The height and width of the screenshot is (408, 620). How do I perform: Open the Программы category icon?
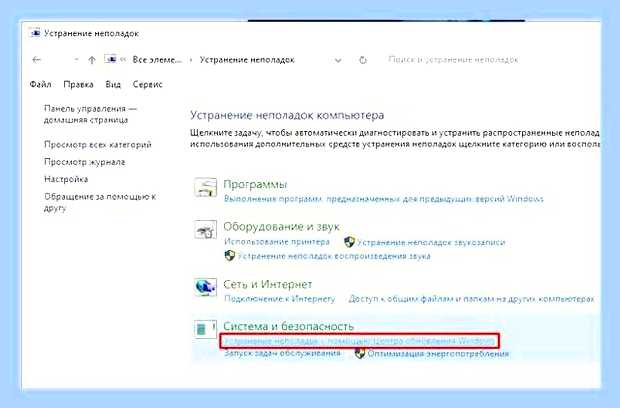coord(205,187)
